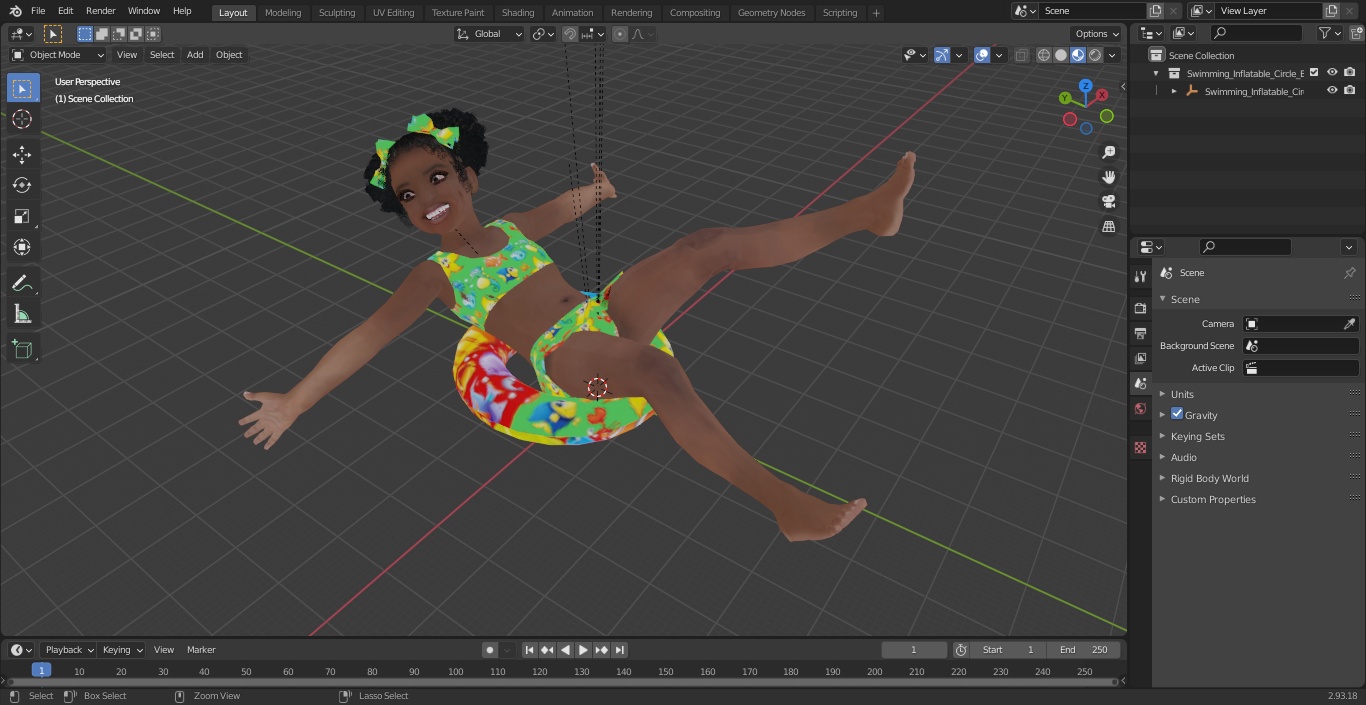Switch to Wireframe viewport shading

[x=1044, y=55]
